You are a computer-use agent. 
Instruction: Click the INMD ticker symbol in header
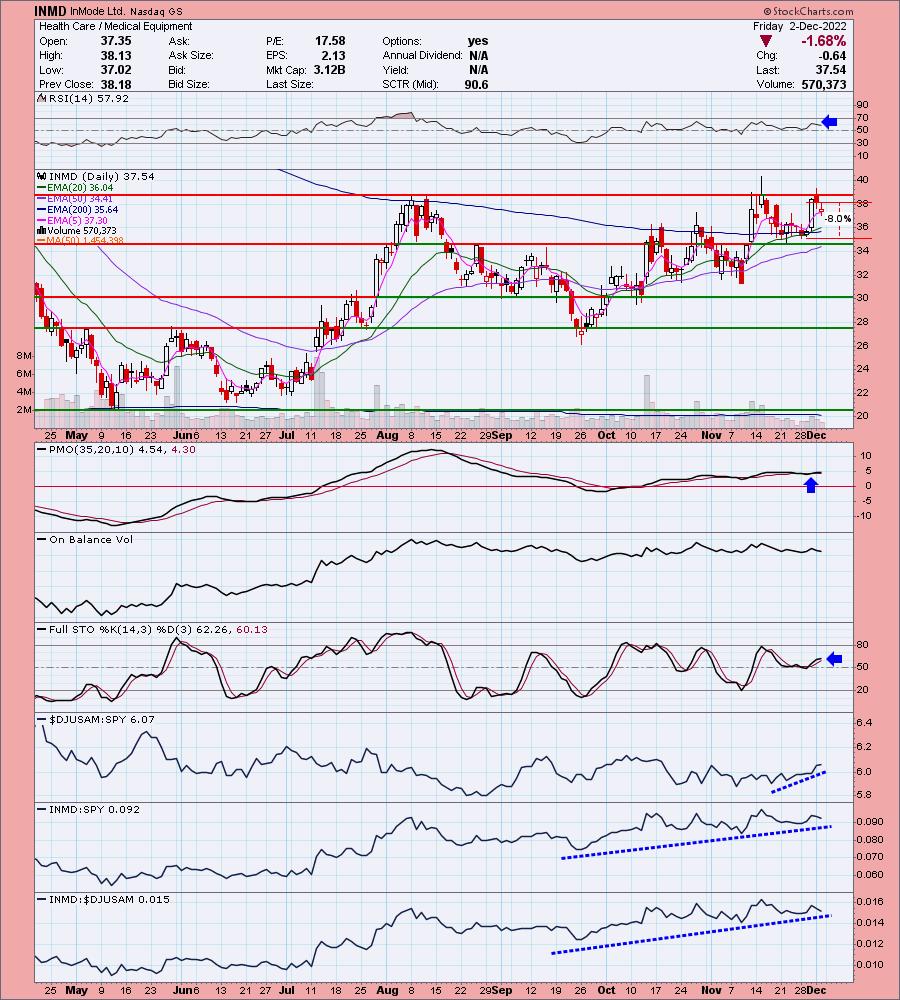(x=51, y=11)
